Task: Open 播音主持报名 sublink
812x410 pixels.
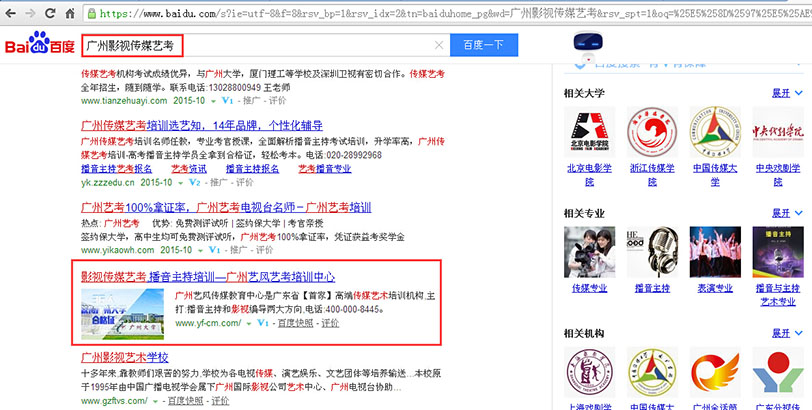Action: 252,169
